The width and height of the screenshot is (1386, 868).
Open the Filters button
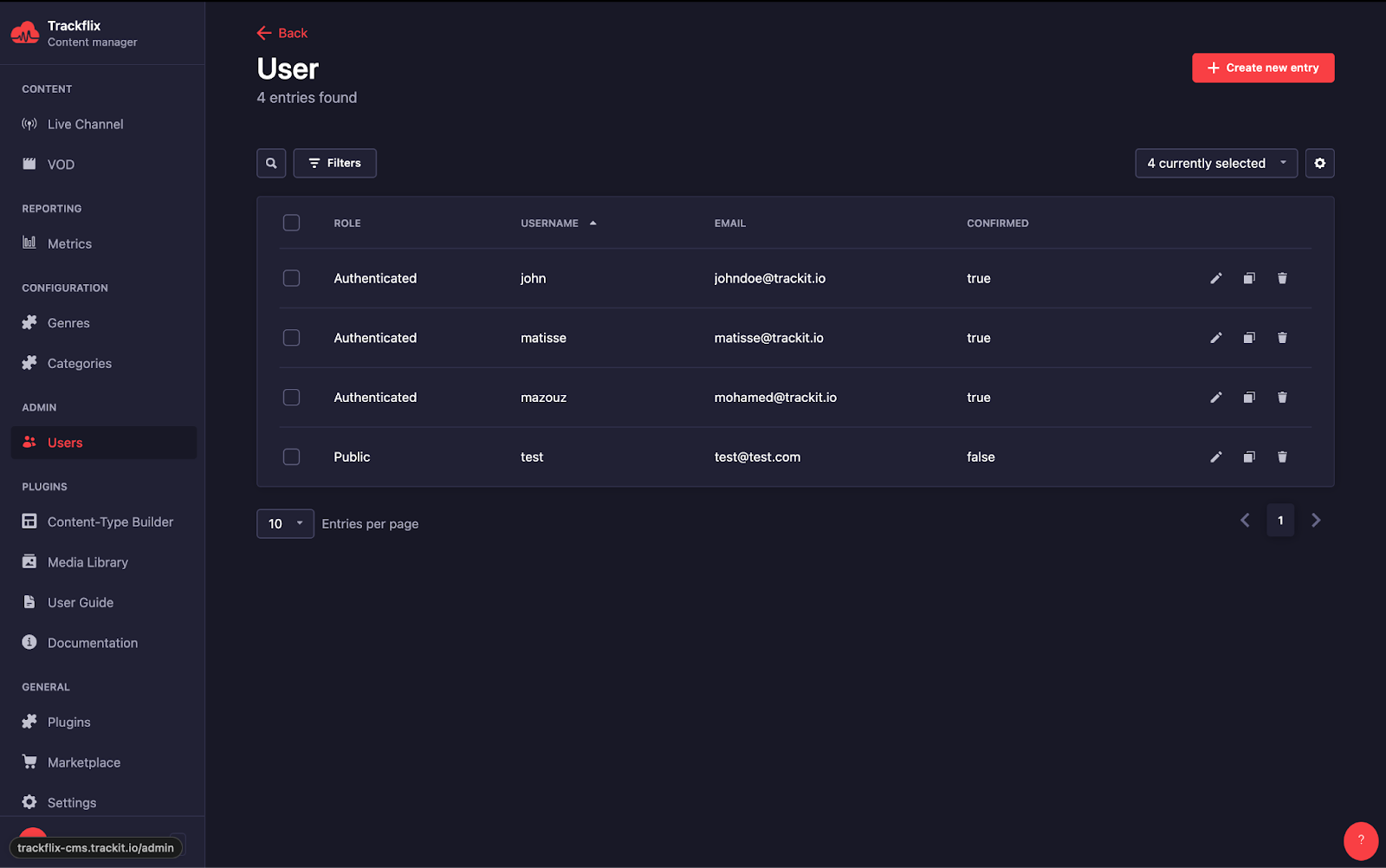(x=334, y=163)
